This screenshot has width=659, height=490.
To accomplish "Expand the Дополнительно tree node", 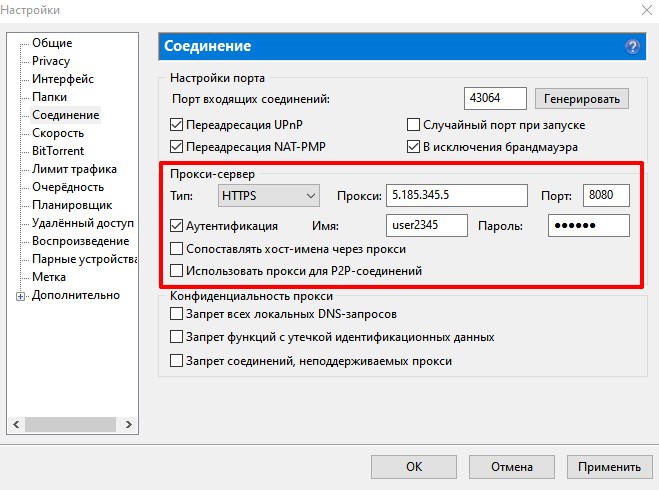I will tap(20, 296).
